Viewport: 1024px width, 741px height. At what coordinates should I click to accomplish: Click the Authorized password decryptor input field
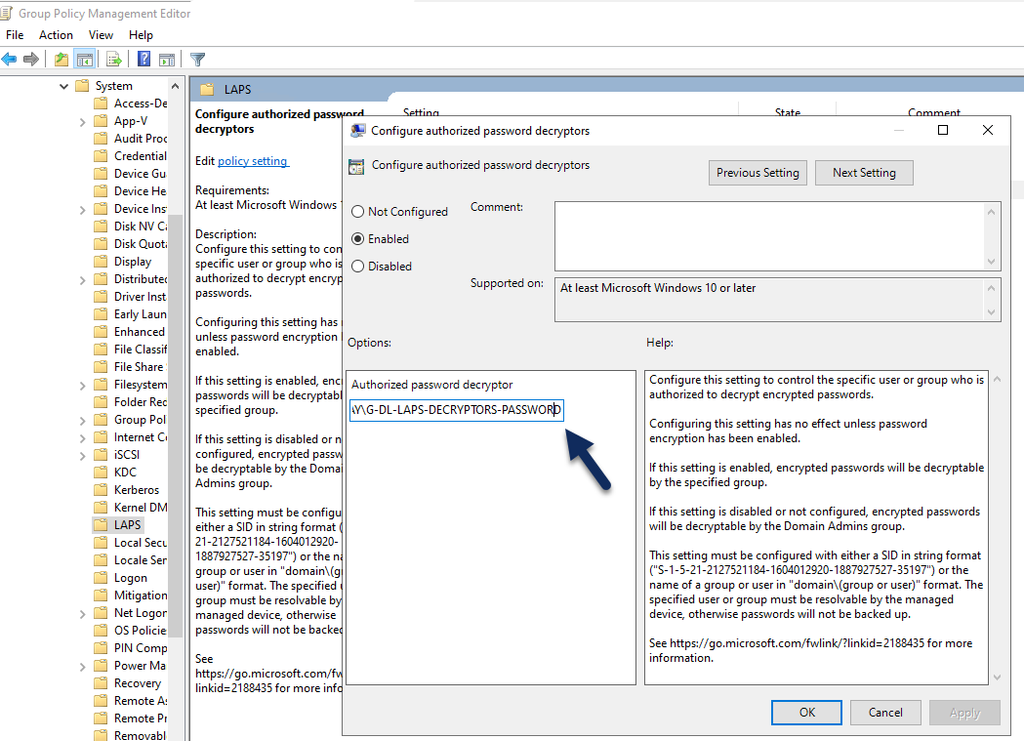[456, 410]
